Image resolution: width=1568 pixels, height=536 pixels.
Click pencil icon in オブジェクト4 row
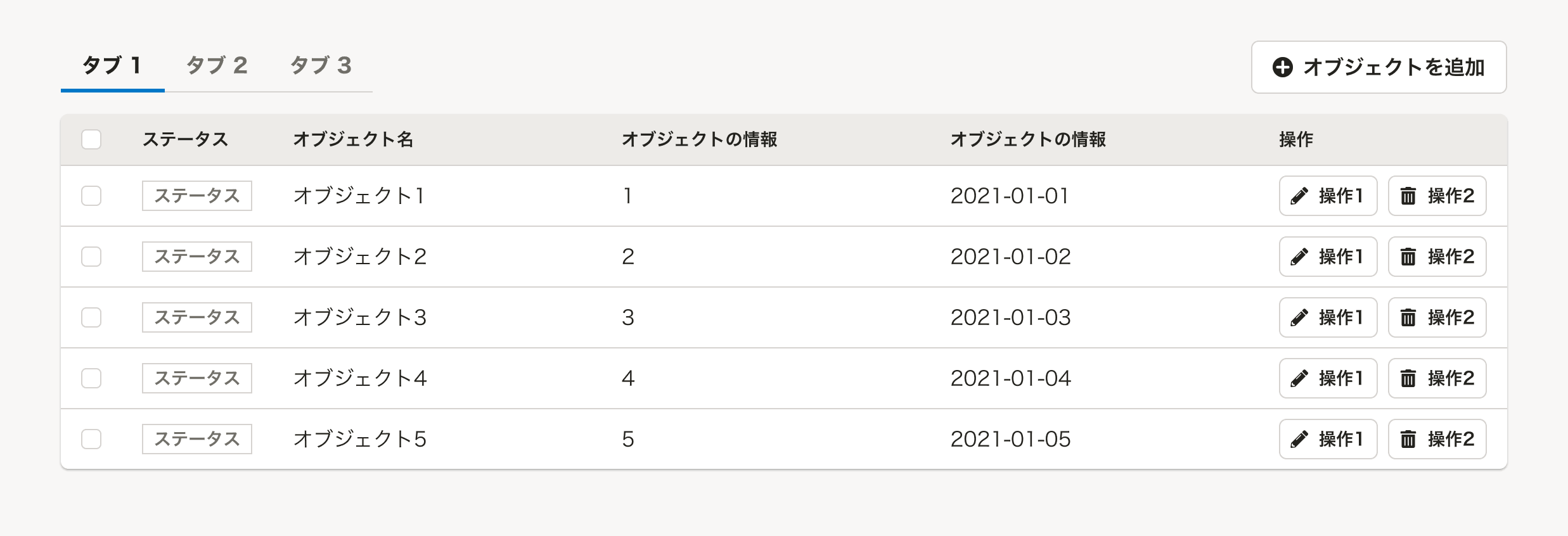pyautogui.click(x=1299, y=379)
